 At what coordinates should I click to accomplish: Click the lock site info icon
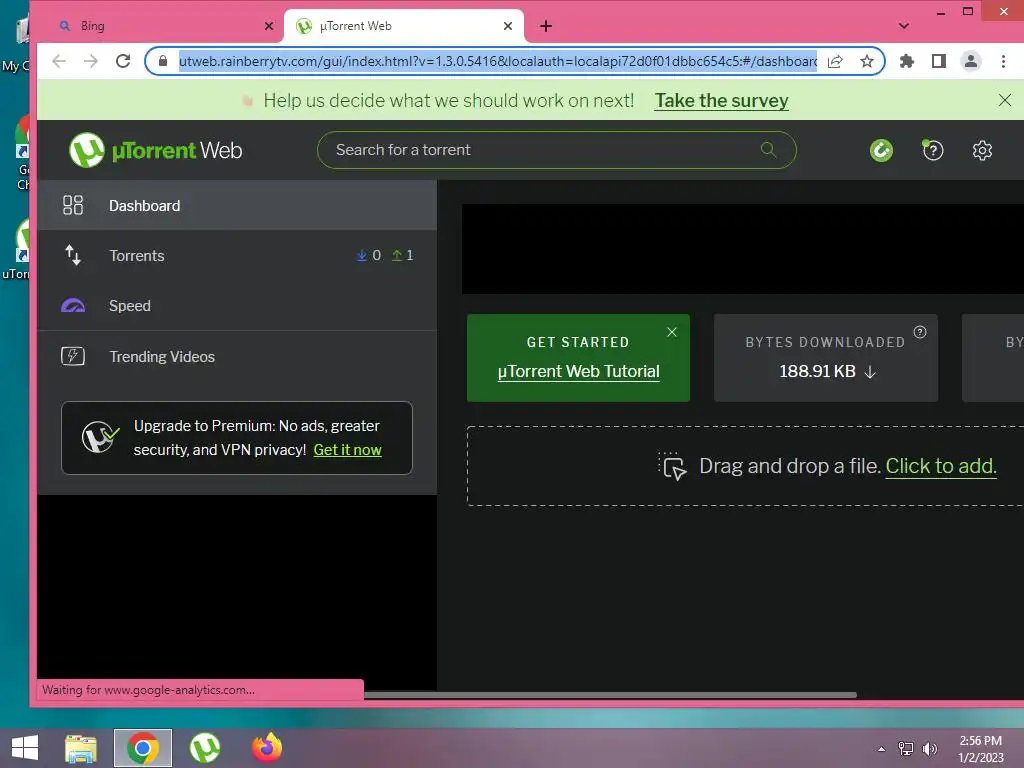point(163,61)
